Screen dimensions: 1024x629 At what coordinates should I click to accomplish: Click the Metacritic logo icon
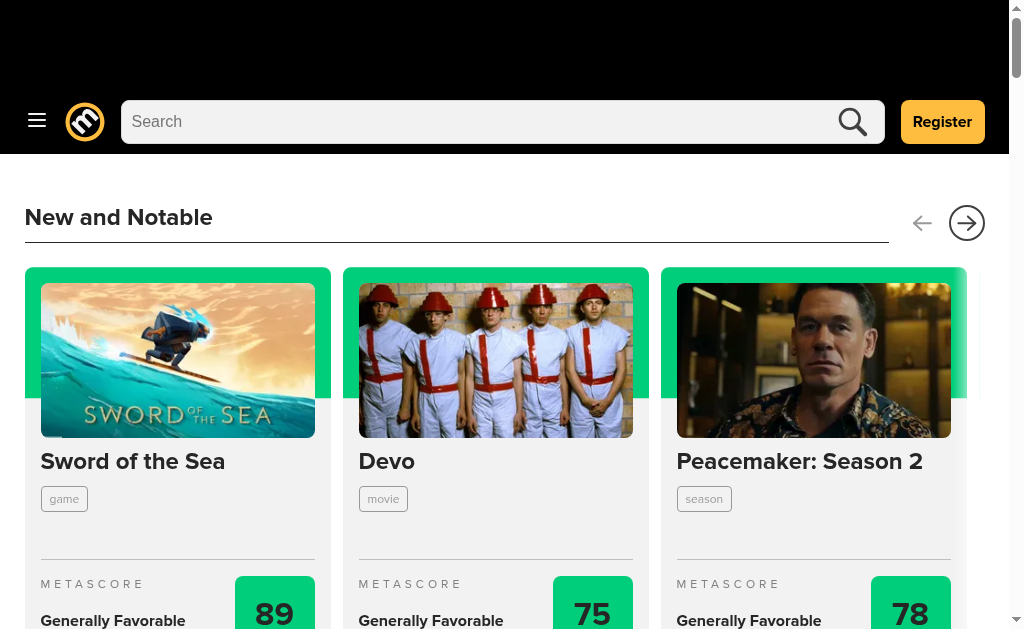tap(85, 122)
